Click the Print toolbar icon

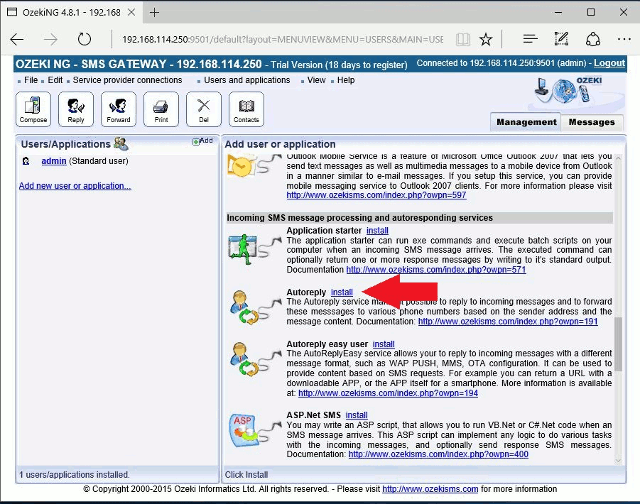point(161,109)
